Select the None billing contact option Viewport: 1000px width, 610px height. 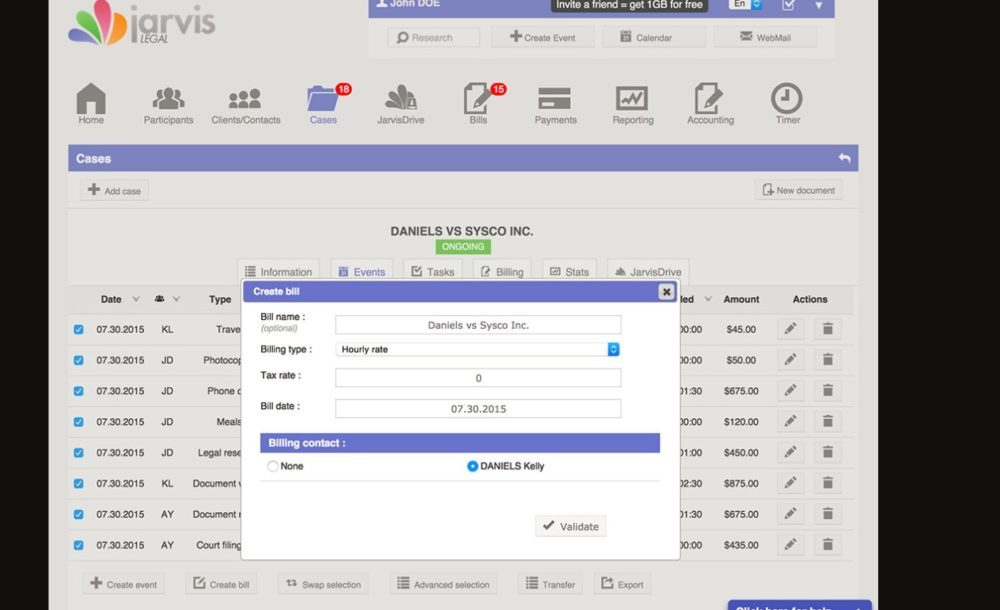(x=273, y=466)
